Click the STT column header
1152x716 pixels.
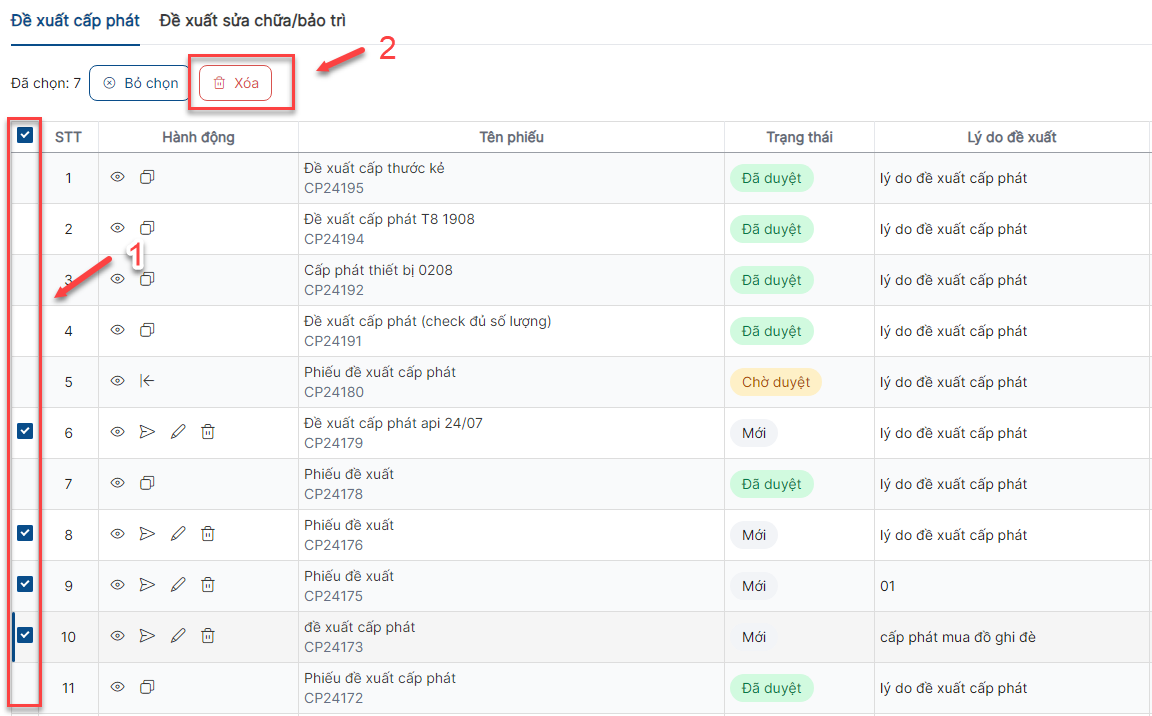click(68, 137)
